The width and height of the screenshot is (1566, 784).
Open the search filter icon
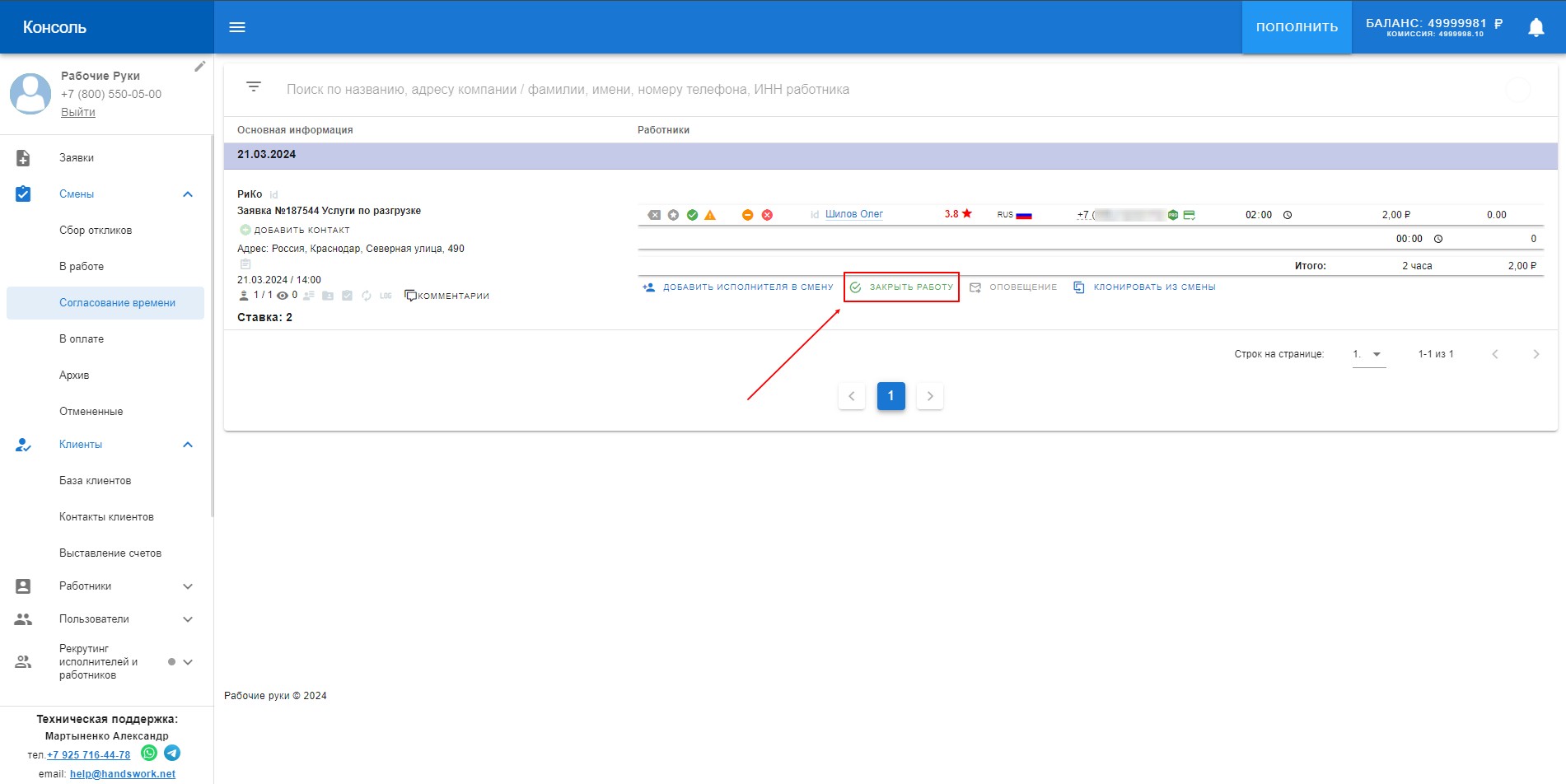pyautogui.click(x=254, y=86)
